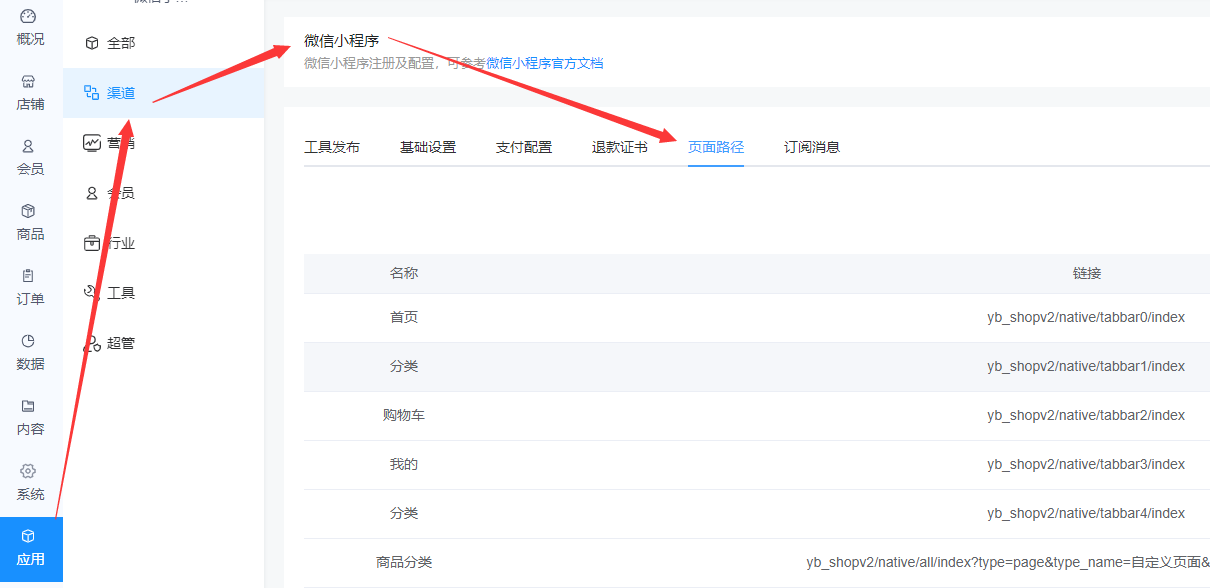
Task: Click the tabbar2/index link path
Action: pyautogui.click(x=1086, y=415)
